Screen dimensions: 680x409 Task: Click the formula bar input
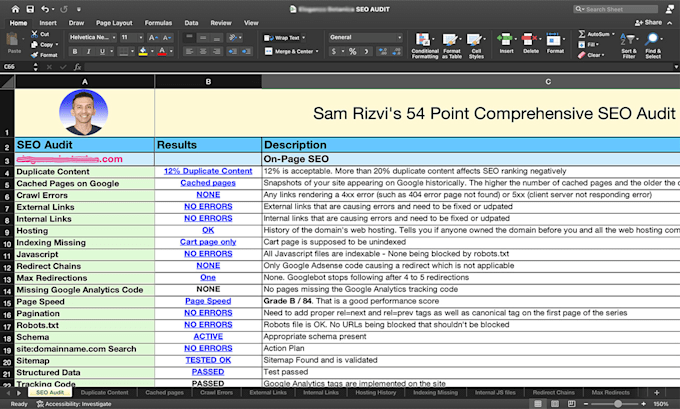[x=377, y=67]
